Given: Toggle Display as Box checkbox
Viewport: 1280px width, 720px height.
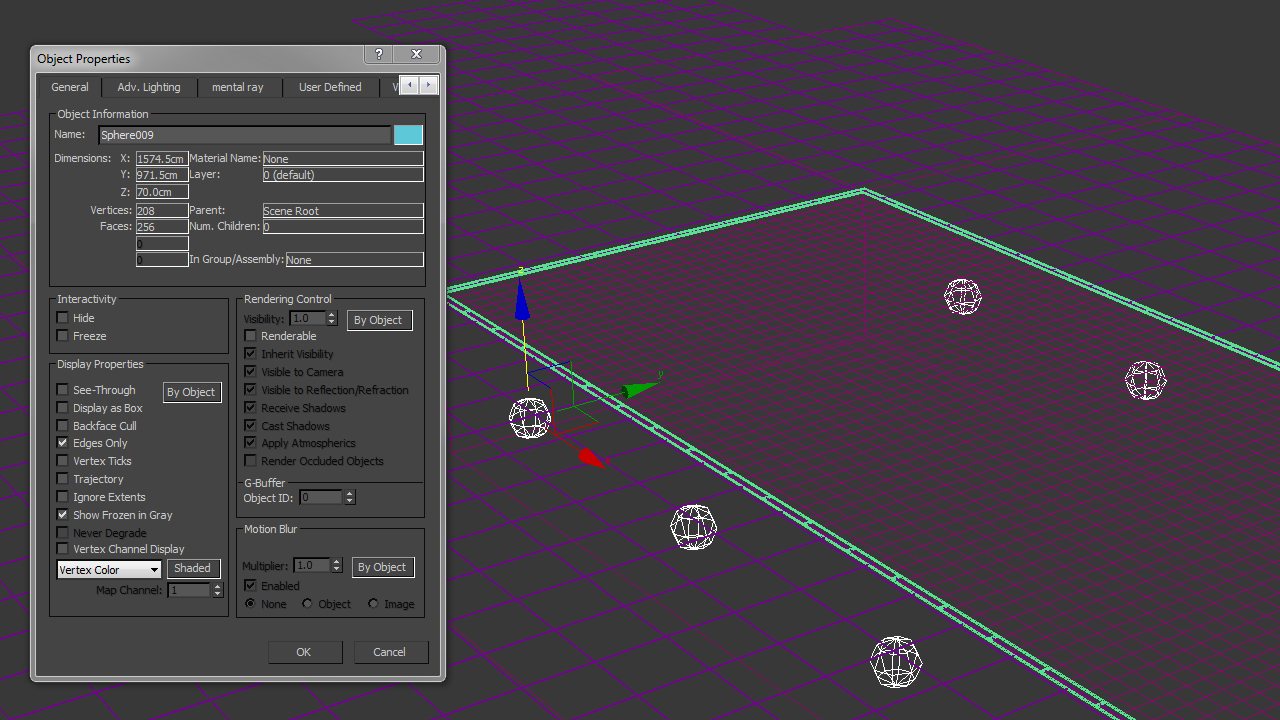Looking at the screenshot, I should tap(63, 408).
